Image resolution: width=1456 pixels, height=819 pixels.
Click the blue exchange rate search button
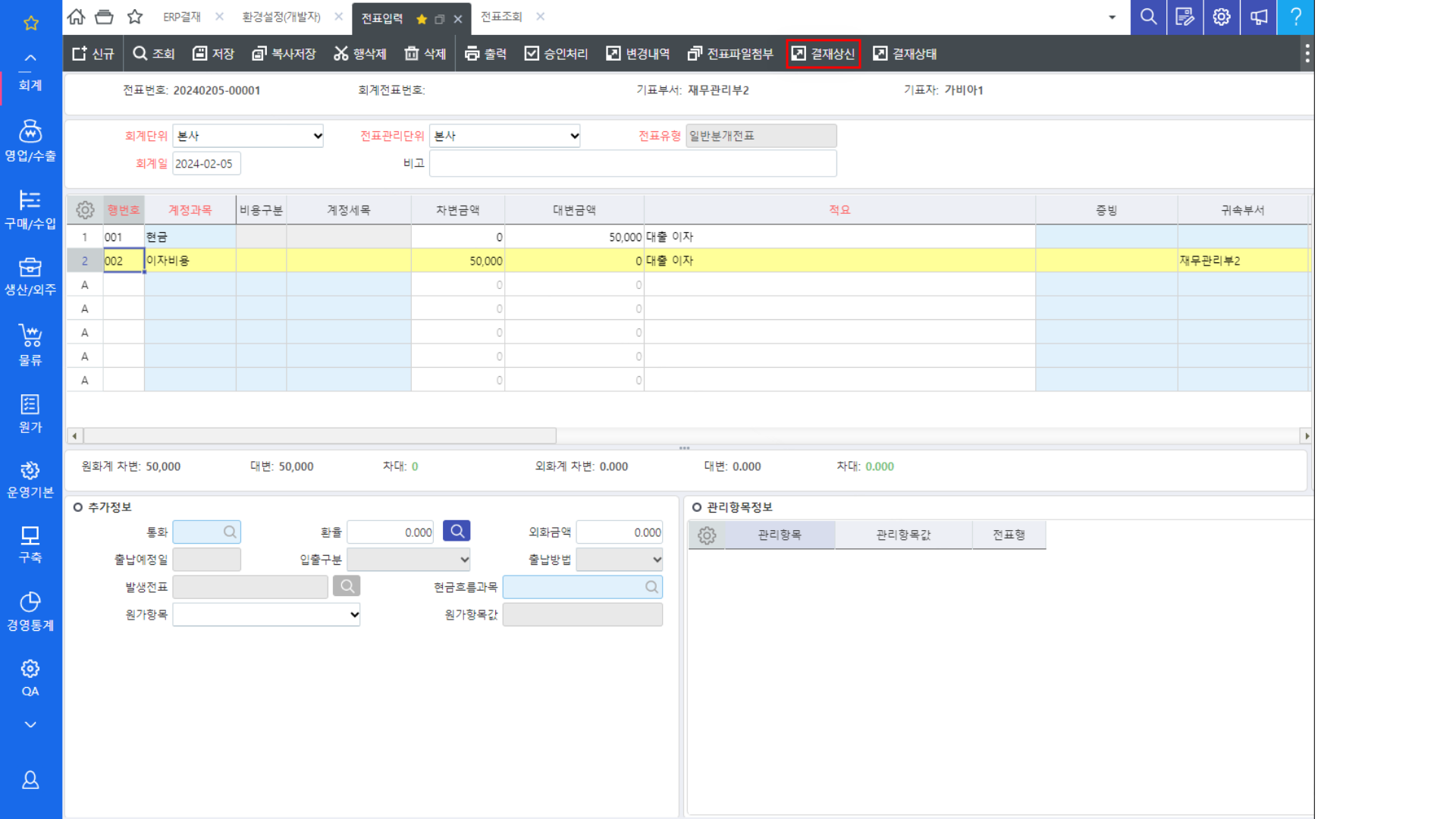(x=457, y=531)
